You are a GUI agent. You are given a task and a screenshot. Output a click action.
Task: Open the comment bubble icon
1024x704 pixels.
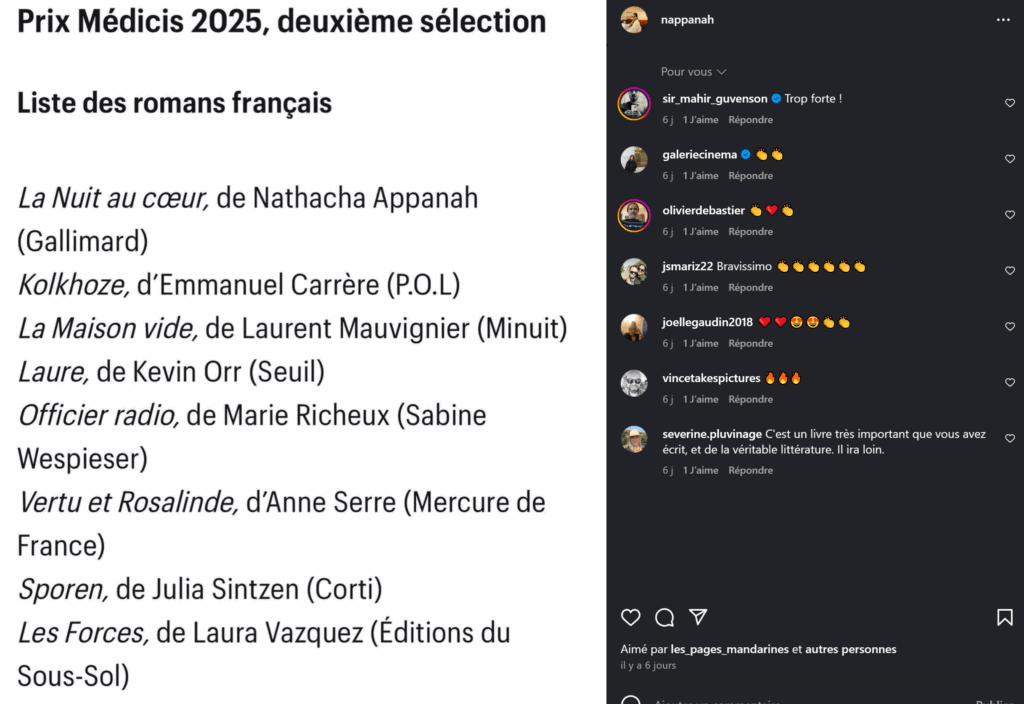(x=664, y=617)
